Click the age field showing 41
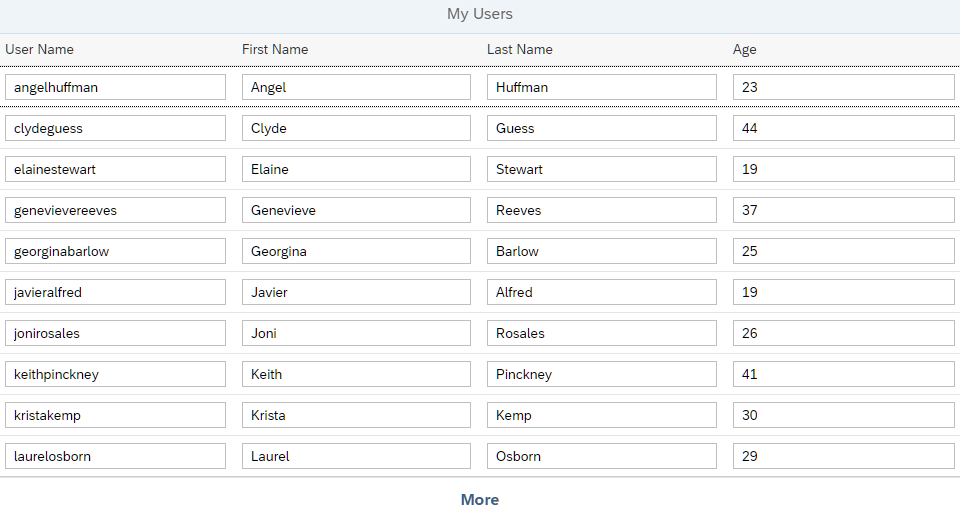The height and width of the screenshot is (522, 960). pos(844,374)
